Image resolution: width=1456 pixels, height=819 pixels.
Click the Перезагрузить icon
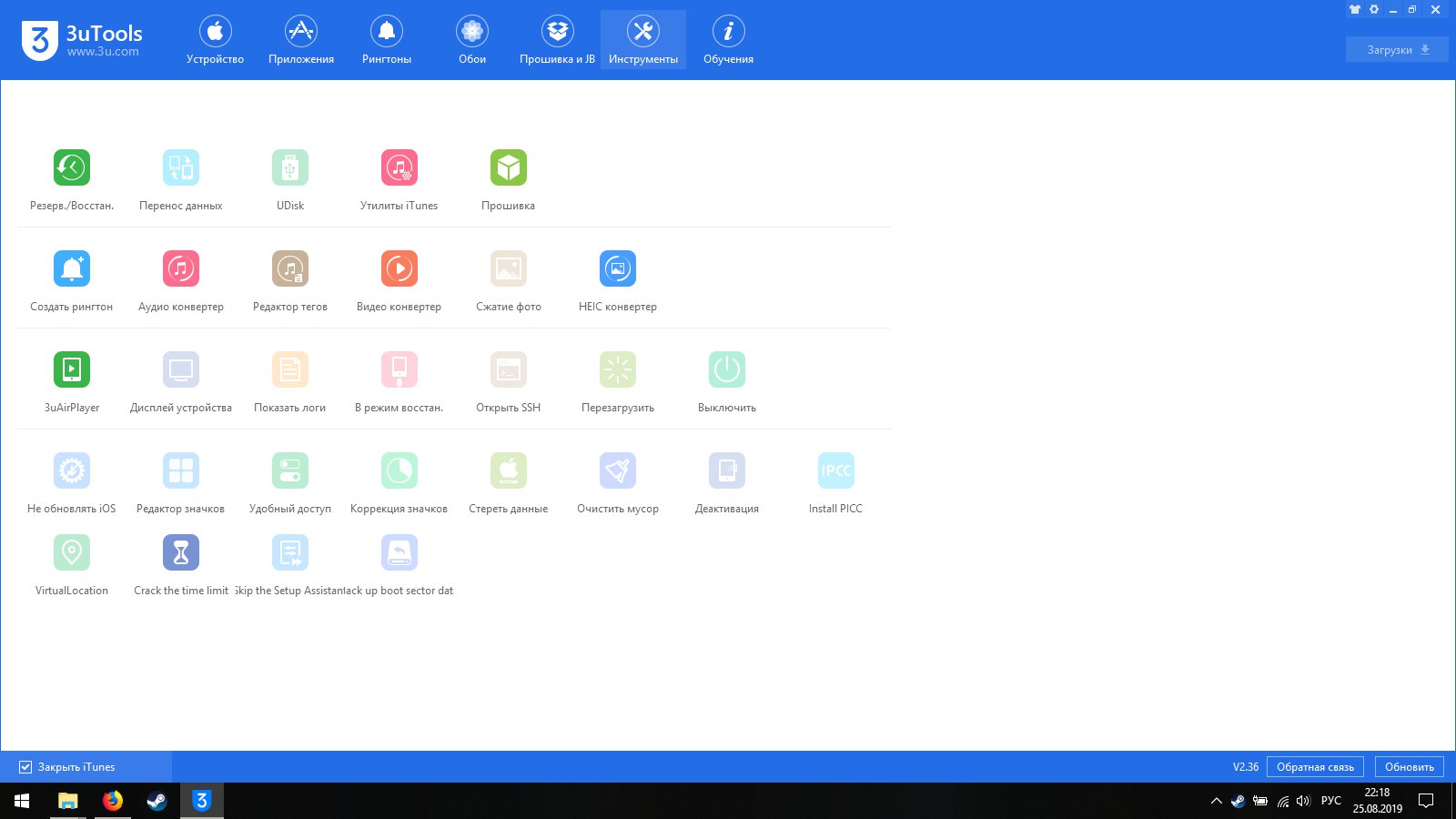click(x=618, y=369)
